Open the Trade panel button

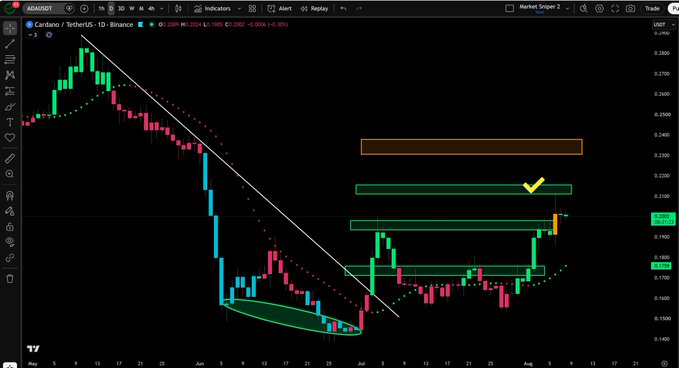(x=652, y=8)
